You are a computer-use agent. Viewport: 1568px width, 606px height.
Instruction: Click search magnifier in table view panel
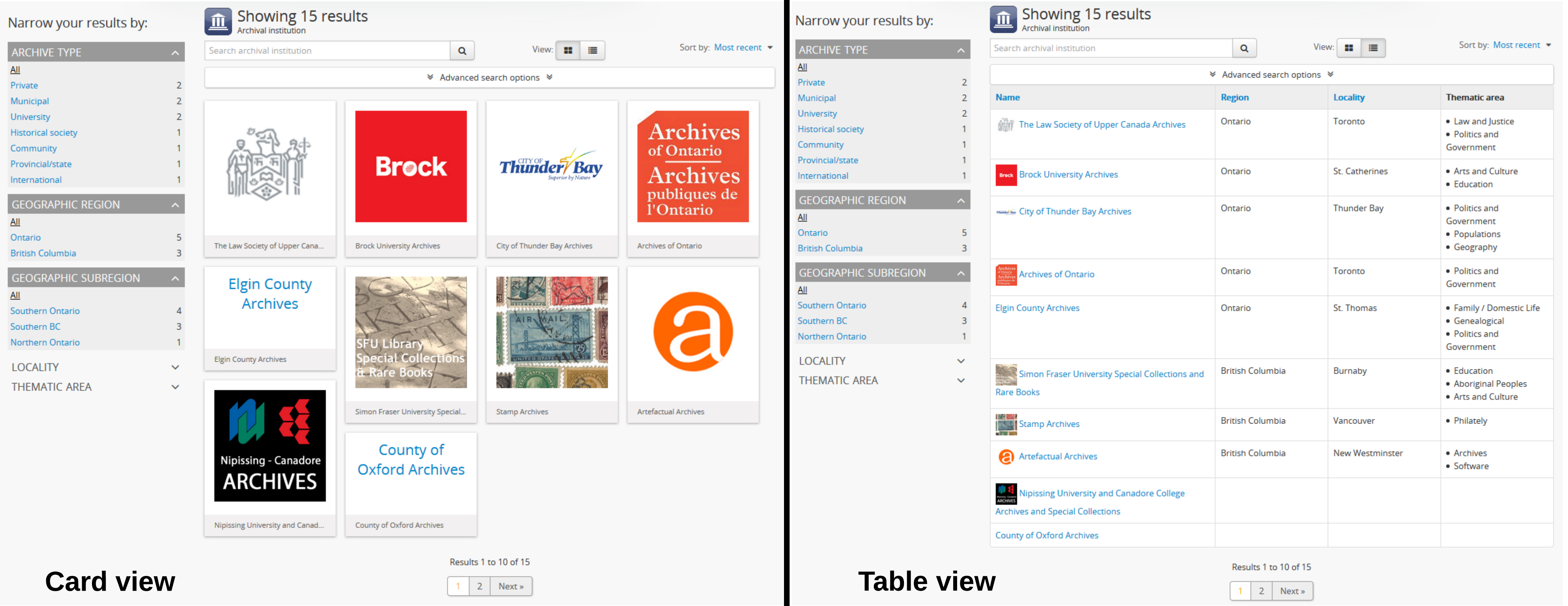[1244, 48]
